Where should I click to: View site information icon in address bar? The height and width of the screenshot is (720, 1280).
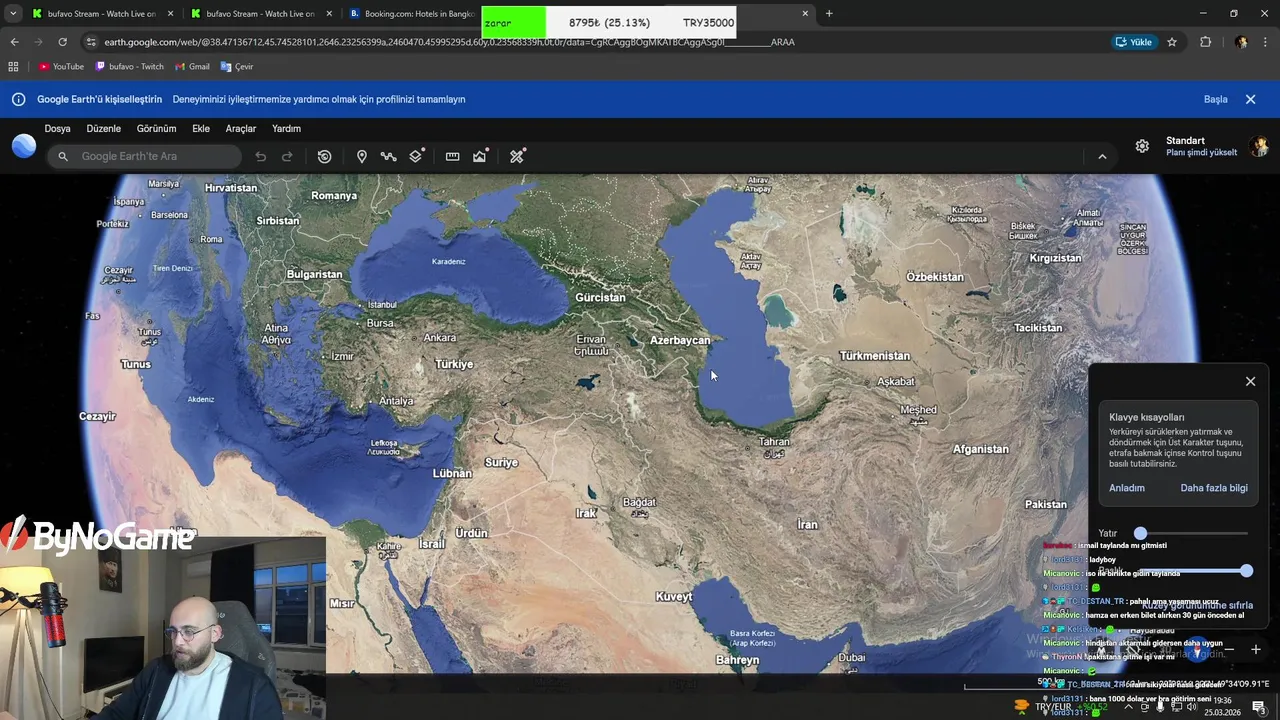91,42
